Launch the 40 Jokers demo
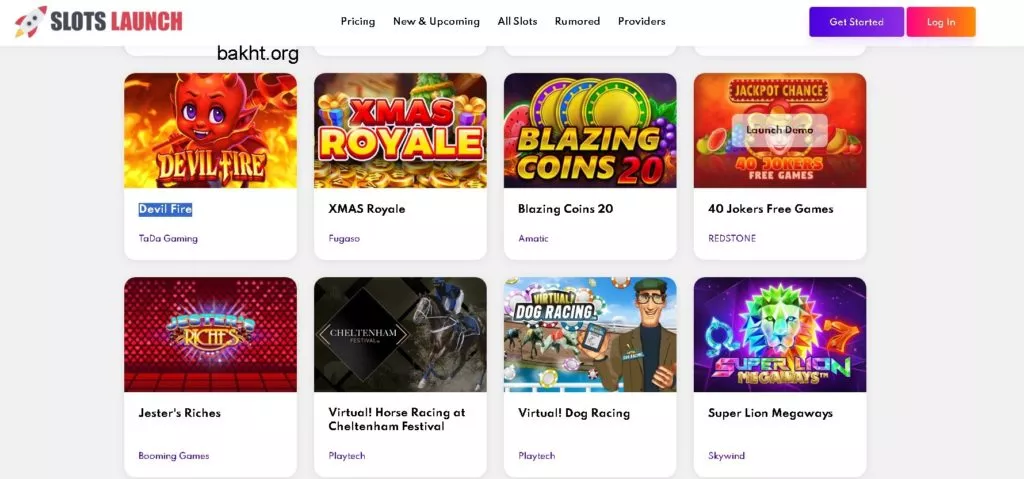1024x479 pixels. click(x=779, y=130)
